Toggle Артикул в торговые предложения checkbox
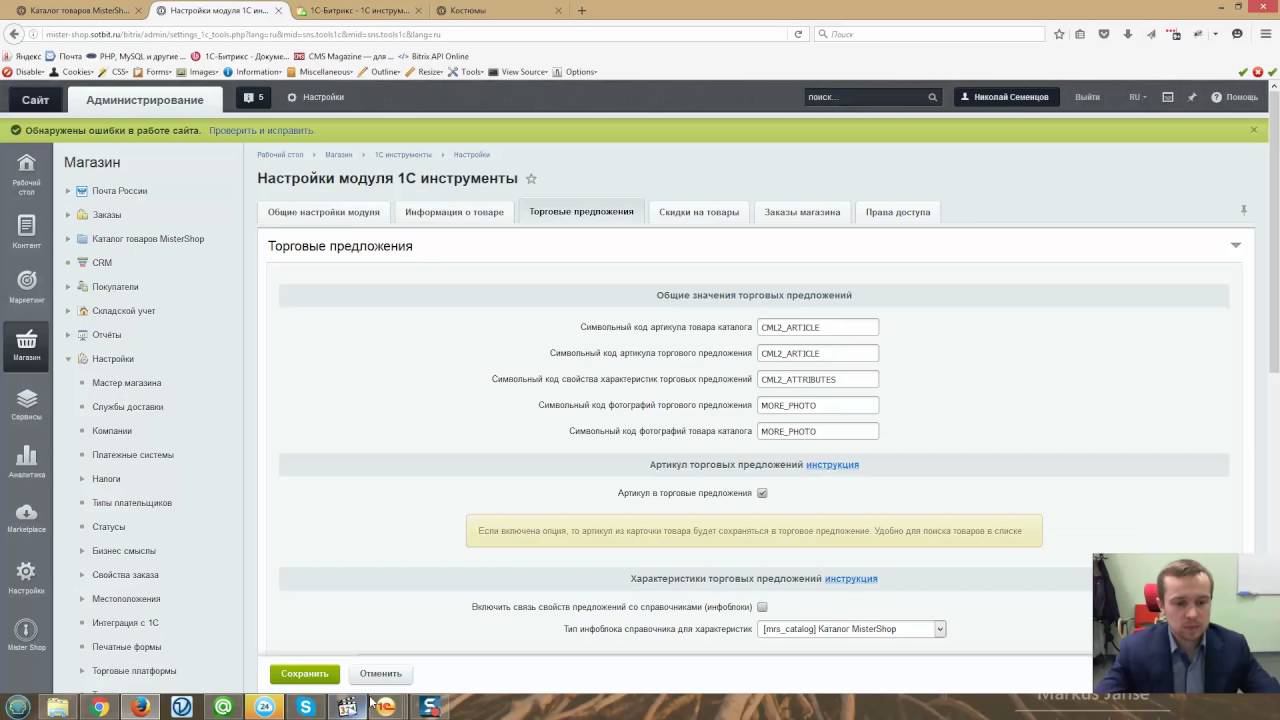1280x720 pixels. (762, 493)
